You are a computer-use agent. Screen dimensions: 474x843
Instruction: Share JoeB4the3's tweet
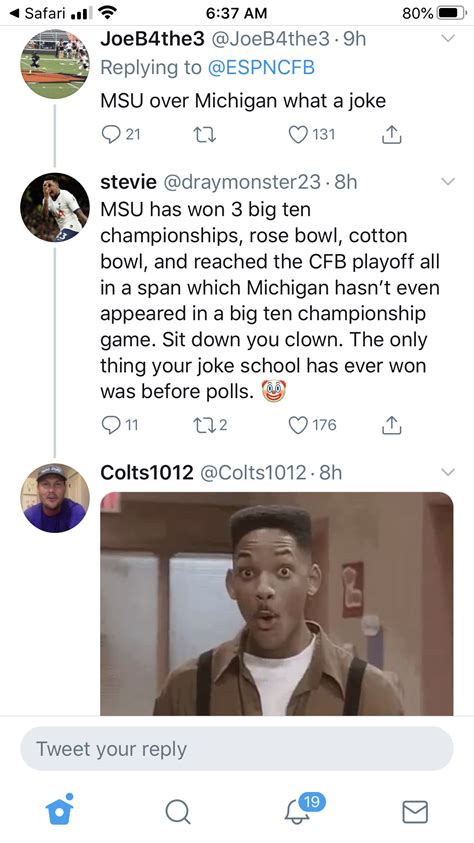tap(392, 134)
